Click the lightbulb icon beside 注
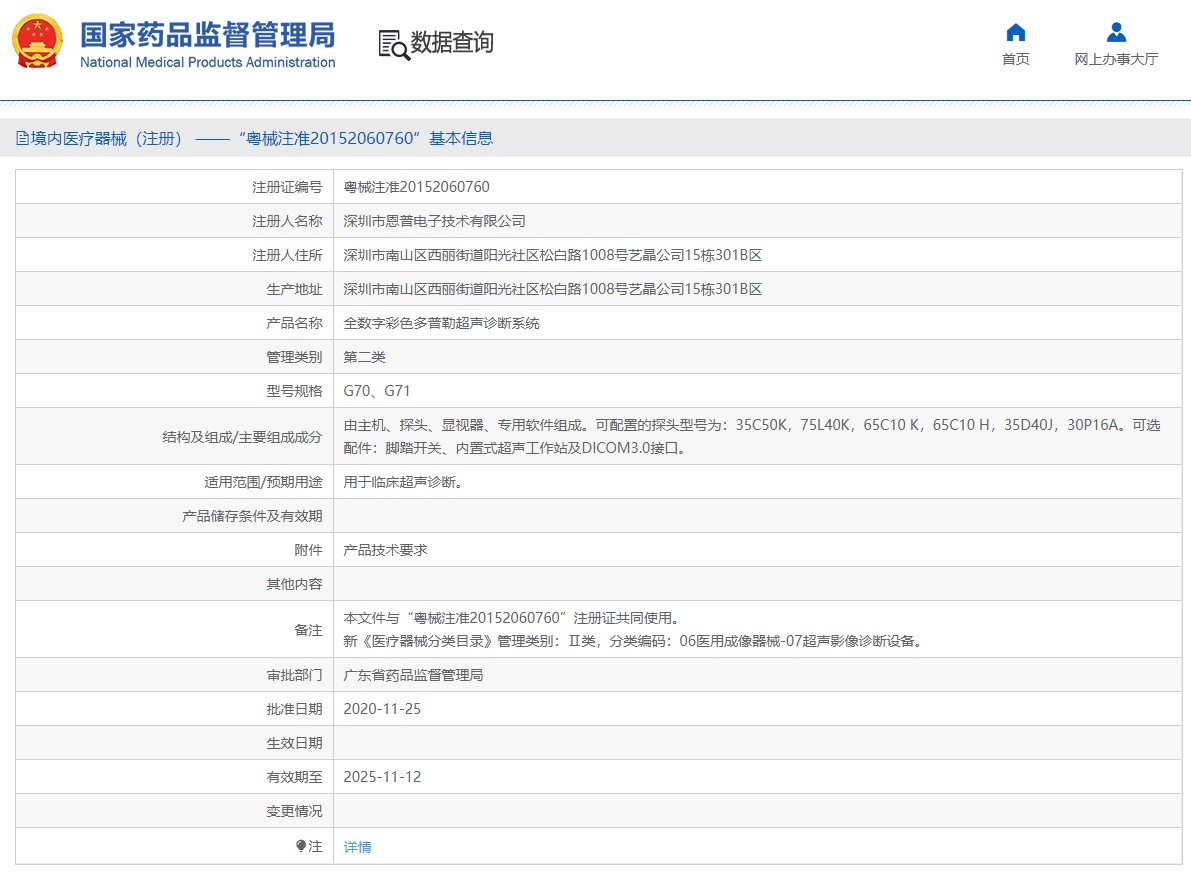 [301, 846]
